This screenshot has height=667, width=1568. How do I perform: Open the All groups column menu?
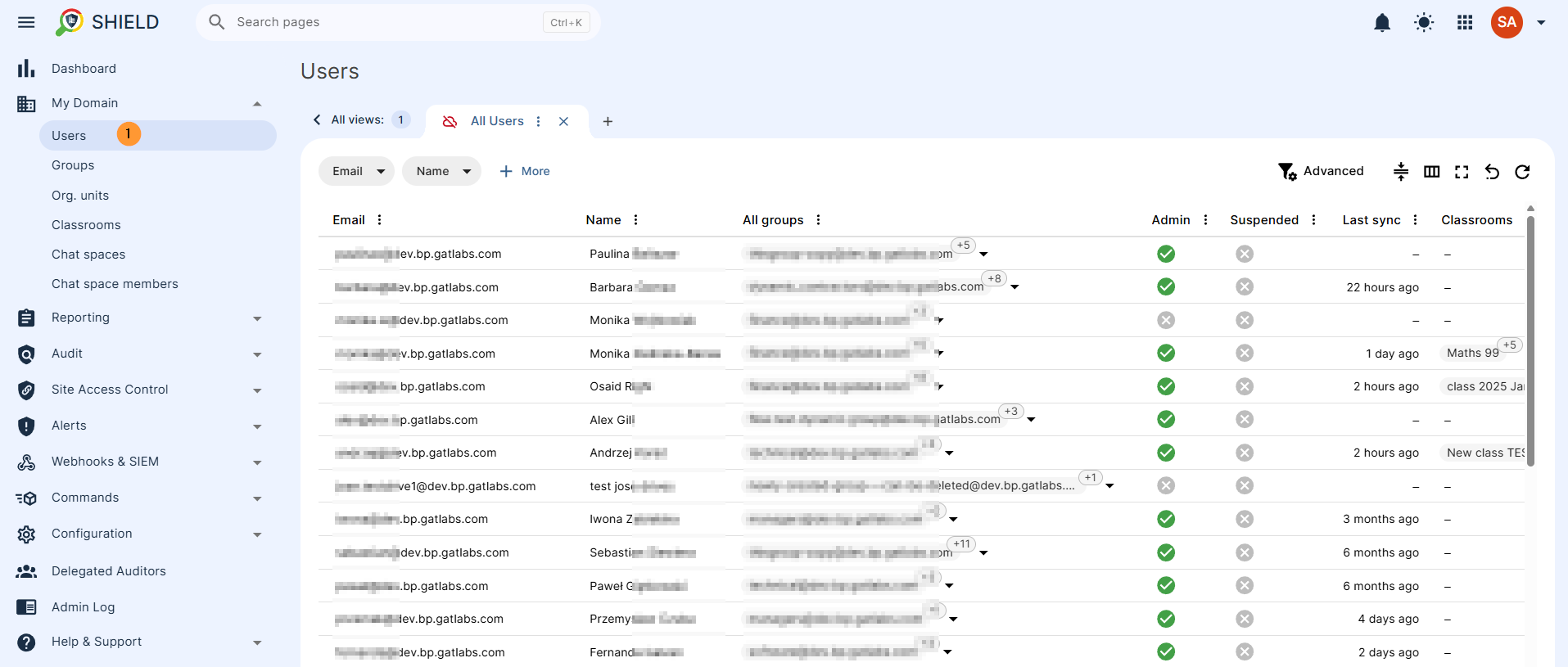tap(818, 219)
